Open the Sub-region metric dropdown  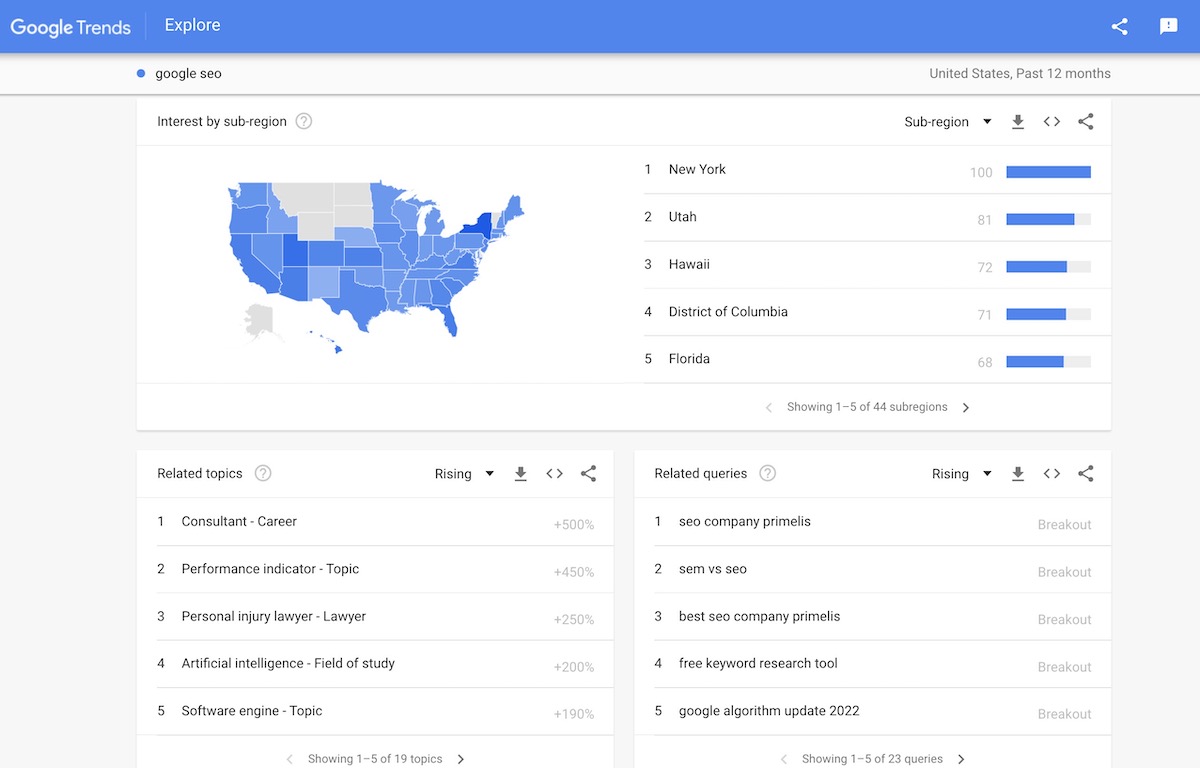(x=947, y=121)
